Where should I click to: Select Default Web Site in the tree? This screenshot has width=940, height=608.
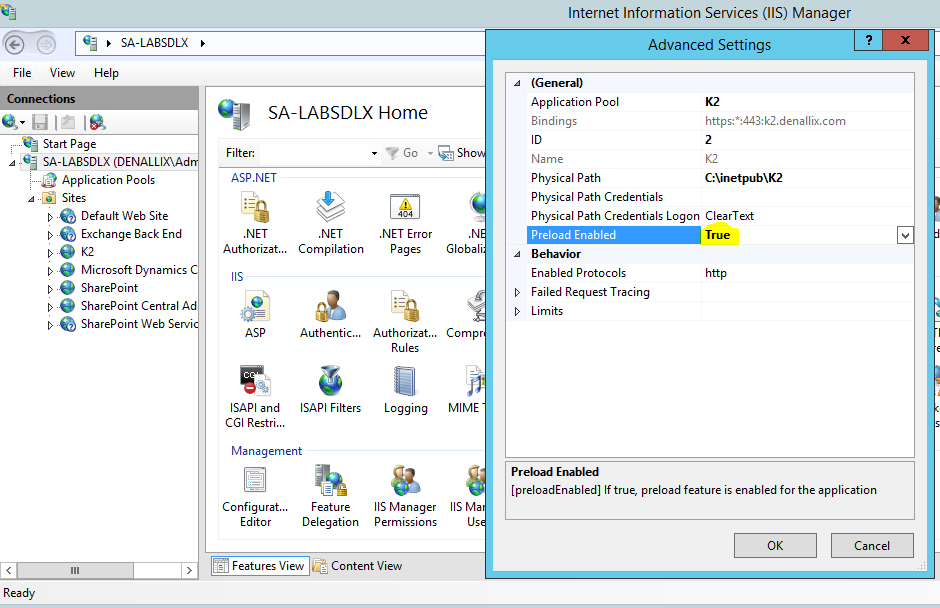pos(124,216)
